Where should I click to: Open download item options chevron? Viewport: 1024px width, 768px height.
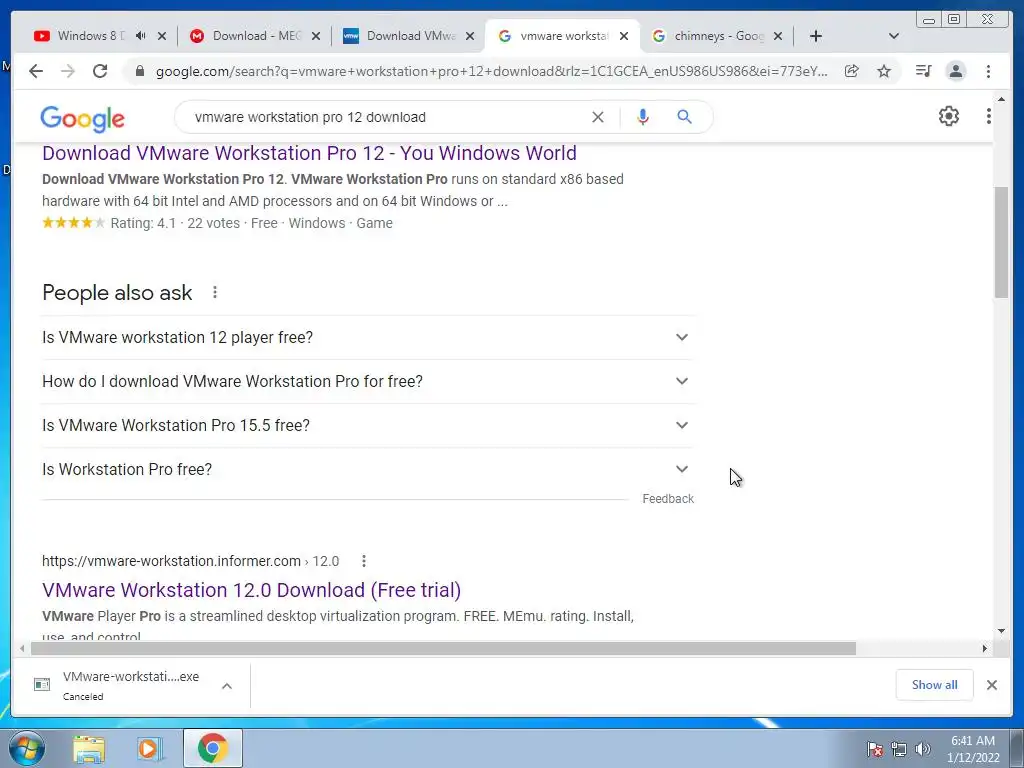(227, 686)
